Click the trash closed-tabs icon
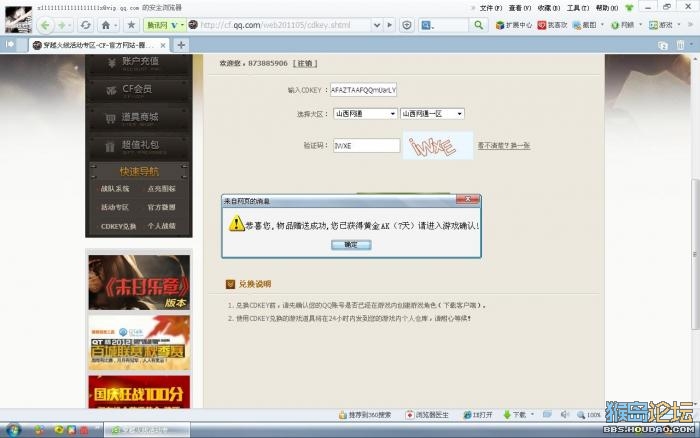This screenshot has height=438, width=700. pyautogui.click(x=680, y=45)
